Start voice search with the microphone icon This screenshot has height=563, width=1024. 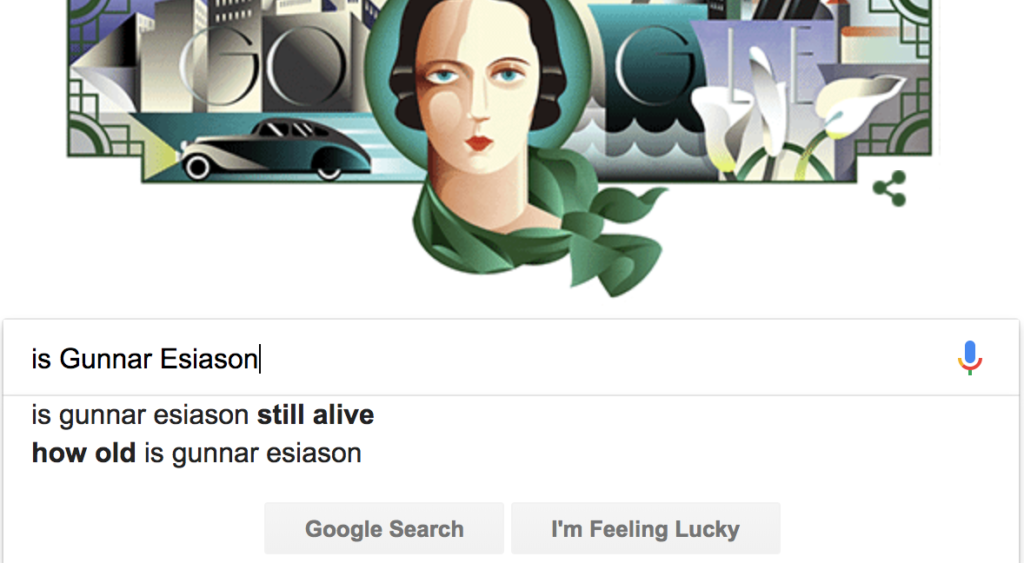[x=970, y=358]
